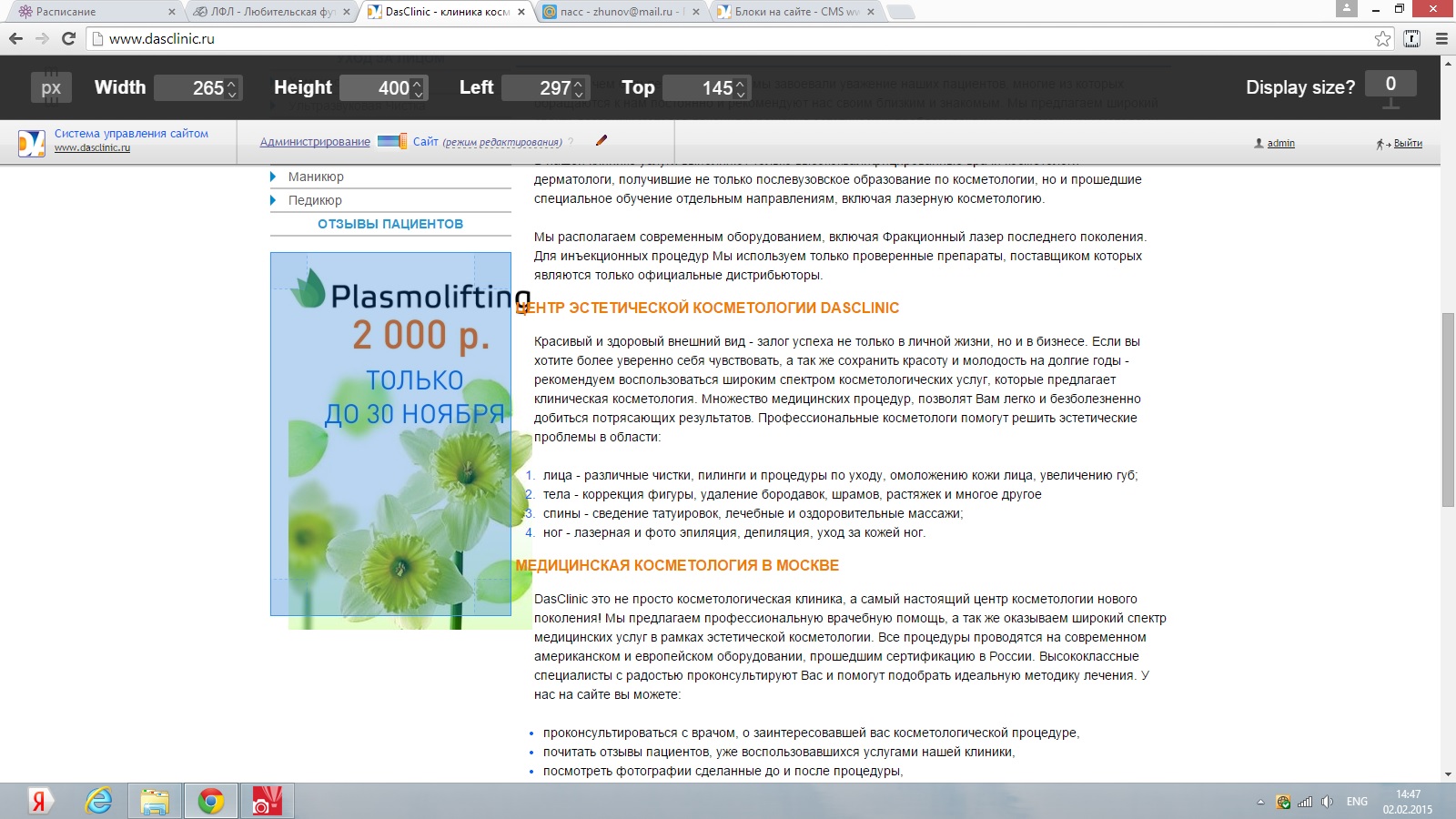Open the admin user link
This screenshot has width=1456, height=819.
(1280, 143)
